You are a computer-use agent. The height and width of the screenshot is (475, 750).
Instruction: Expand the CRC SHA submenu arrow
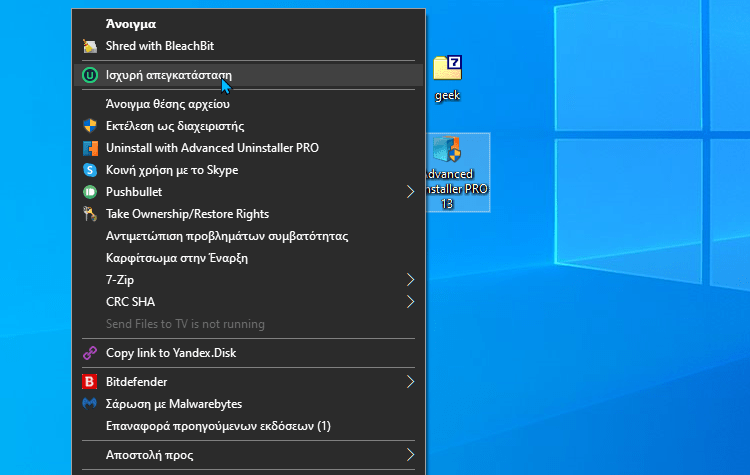coord(410,302)
